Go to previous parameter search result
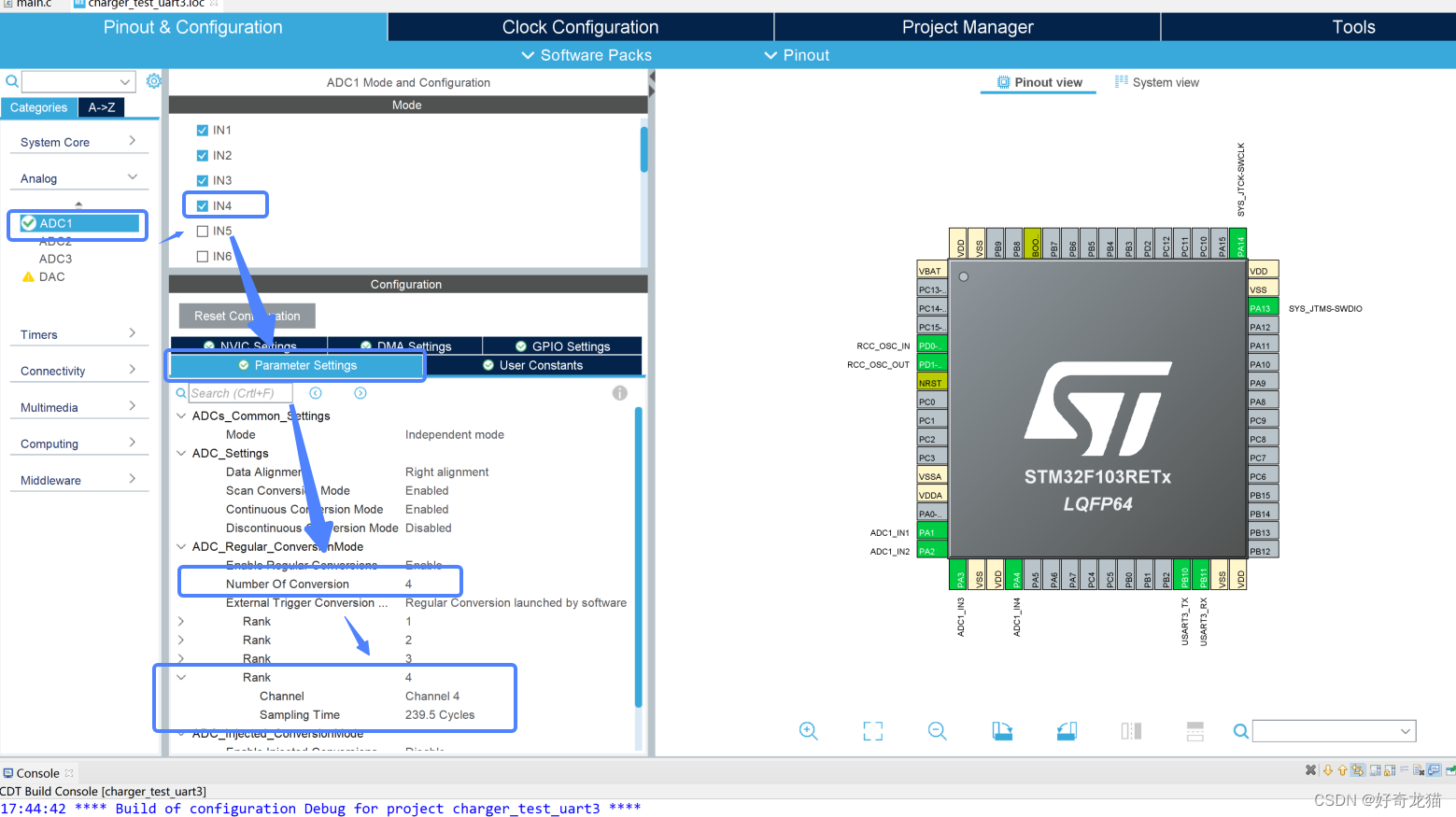The width and height of the screenshot is (1456, 817). 316,393
